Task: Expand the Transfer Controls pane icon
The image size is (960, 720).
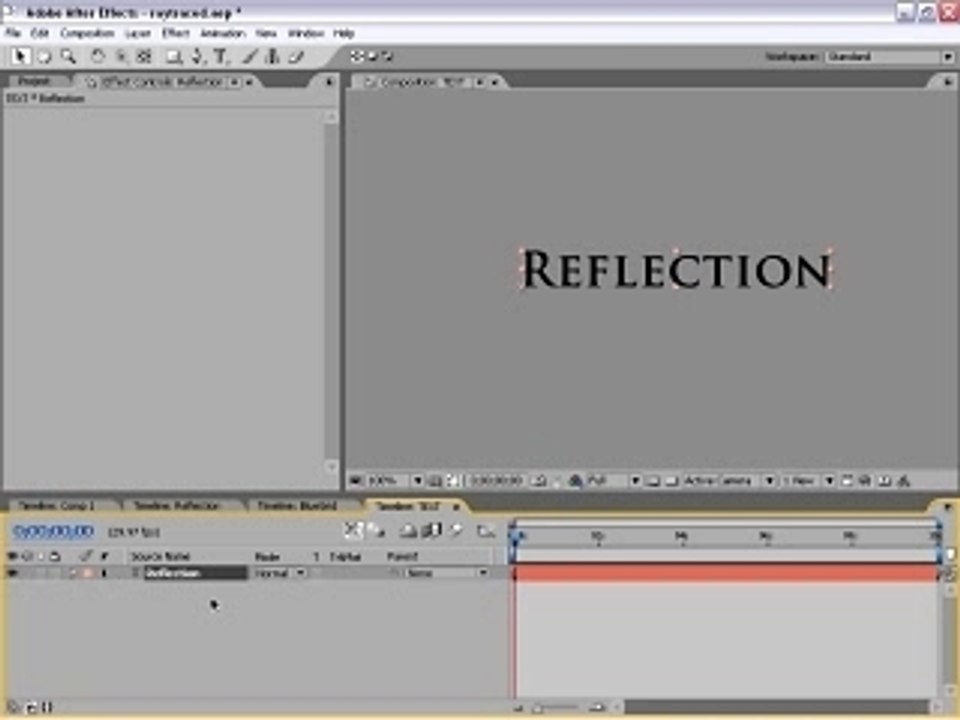Action: point(31,708)
